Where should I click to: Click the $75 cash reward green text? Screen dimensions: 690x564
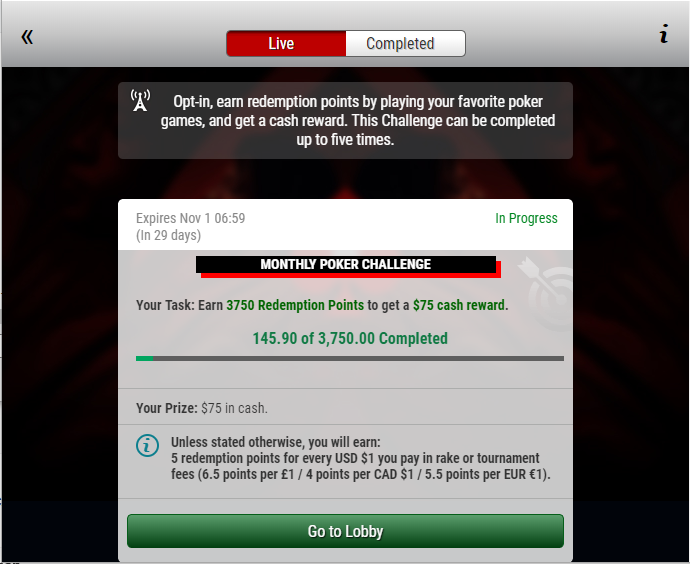tap(459, 305)
